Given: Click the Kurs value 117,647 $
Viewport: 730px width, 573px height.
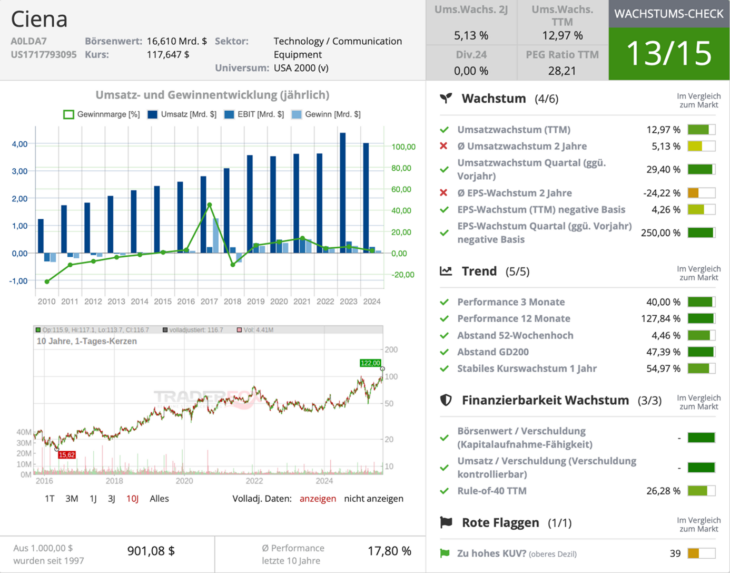Looking at the screenshot, I should [x=168, y=54].
